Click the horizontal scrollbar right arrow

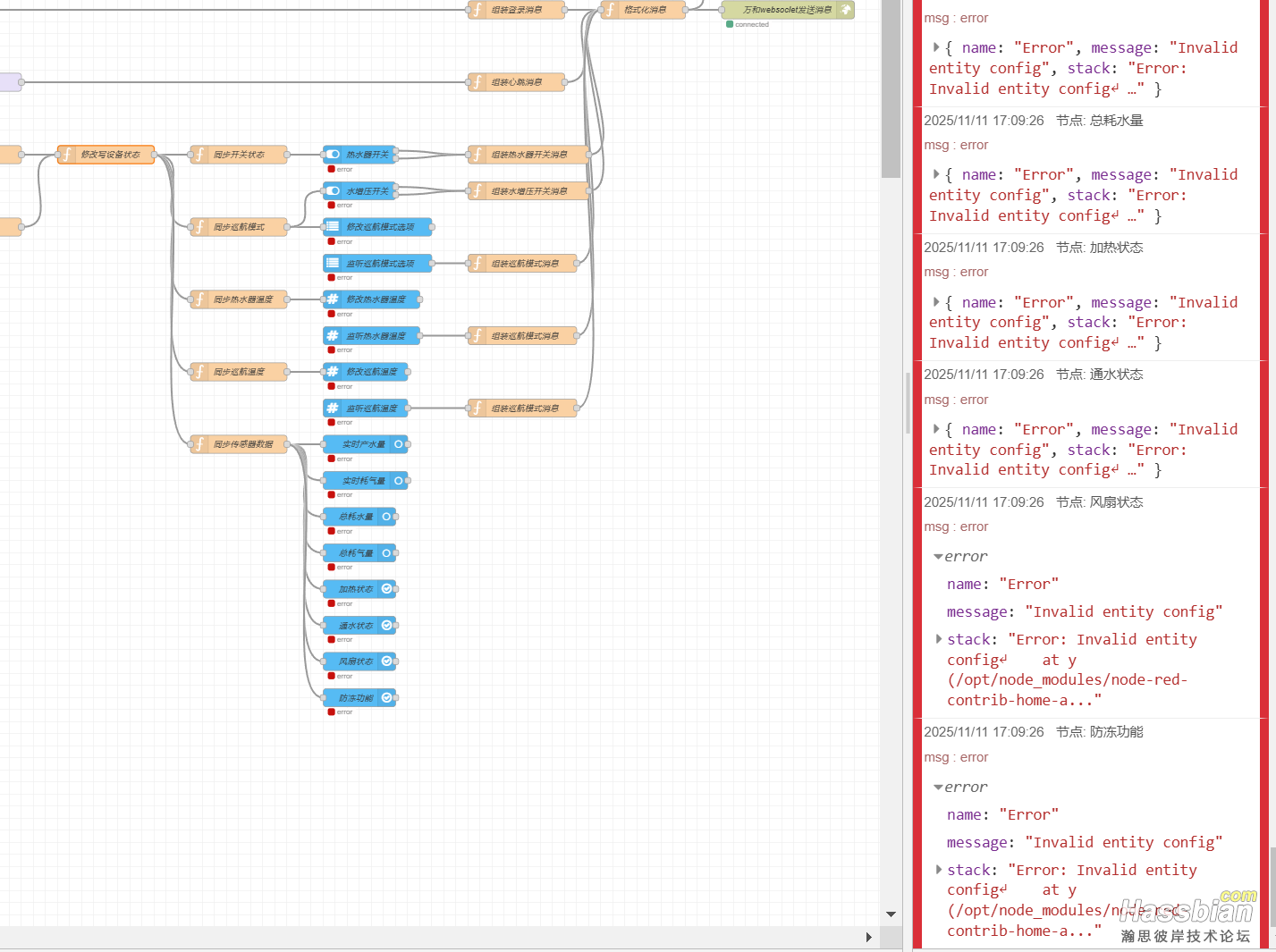point(868,937)
